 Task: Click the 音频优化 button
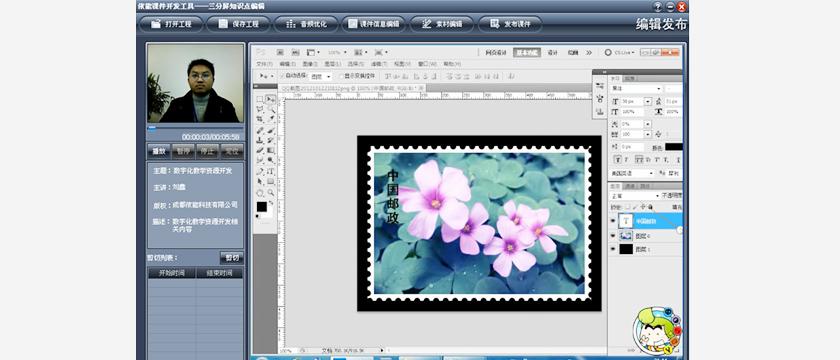tap(306, 24)
